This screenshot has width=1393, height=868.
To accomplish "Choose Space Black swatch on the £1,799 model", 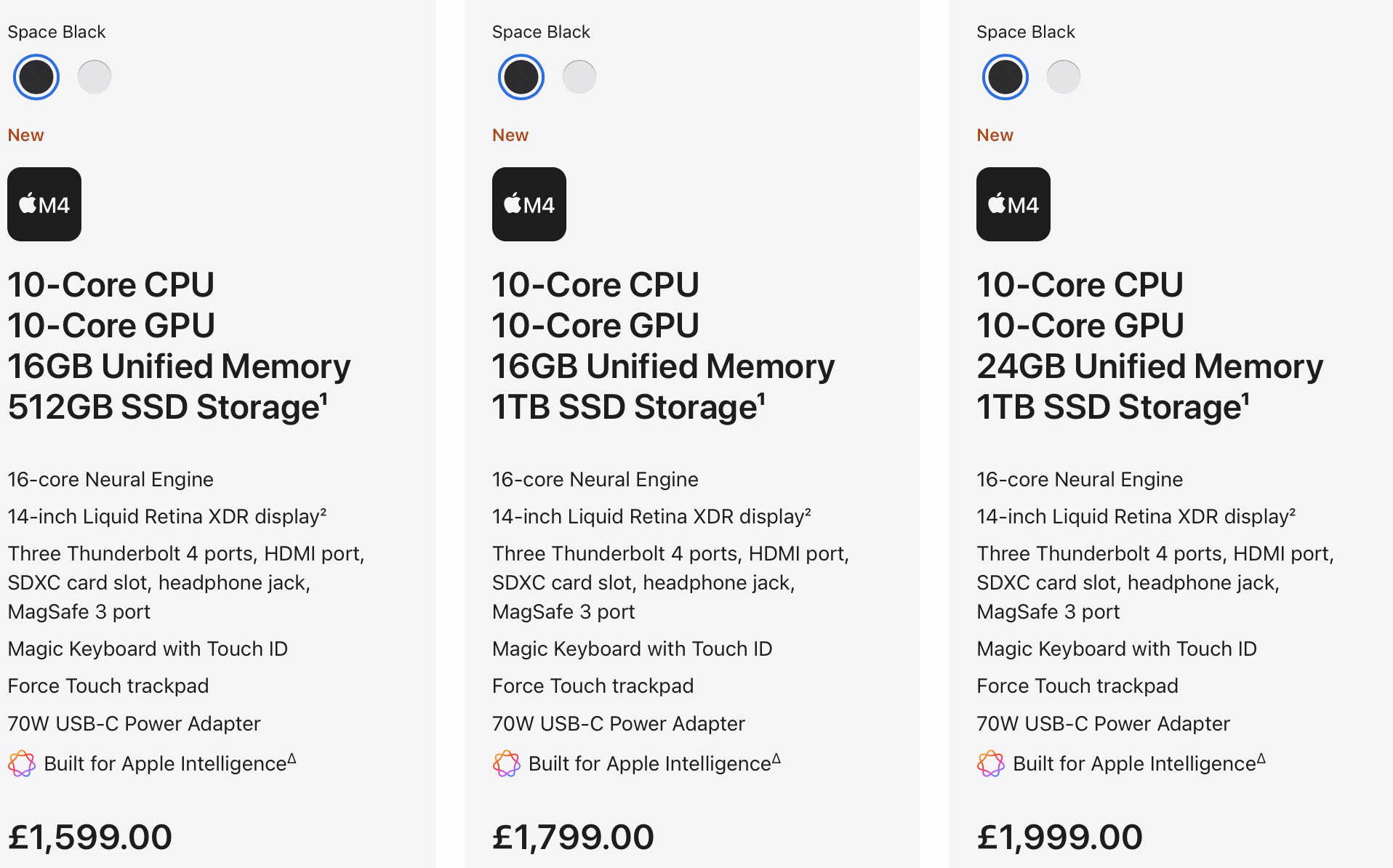I will (521, 77).
